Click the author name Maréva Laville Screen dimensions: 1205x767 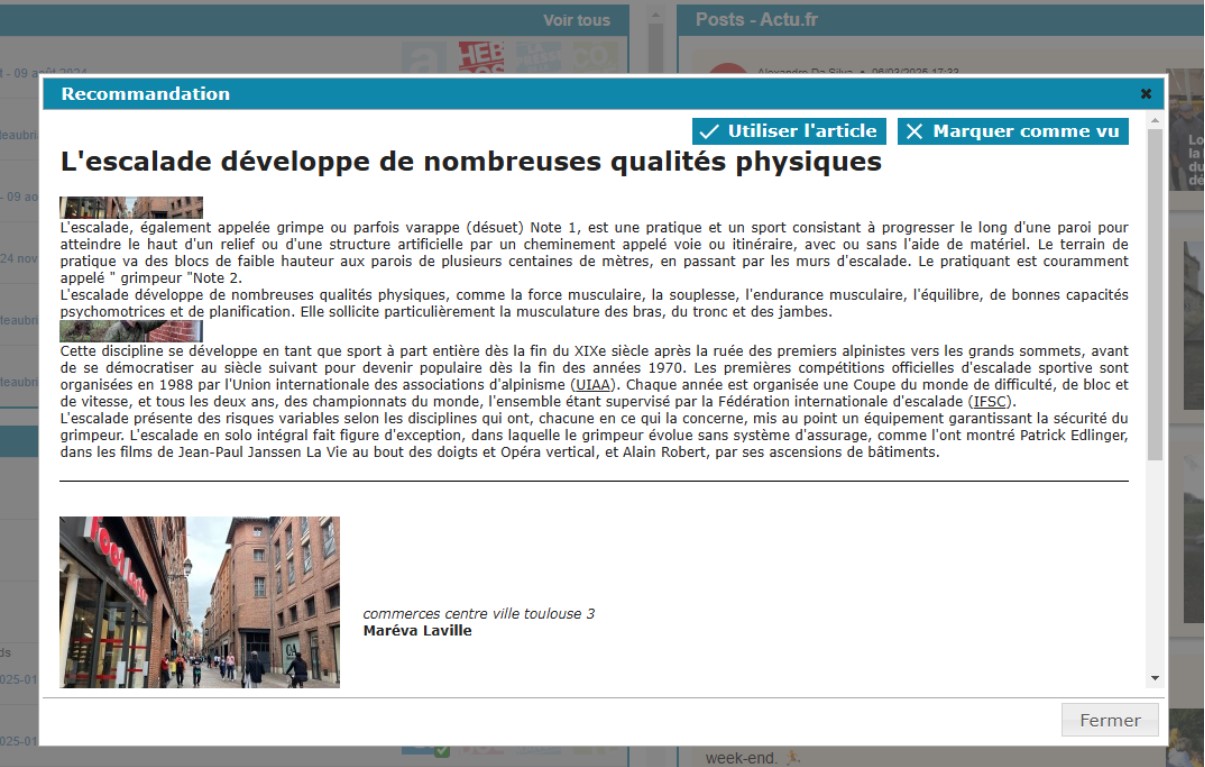point(417,630)
